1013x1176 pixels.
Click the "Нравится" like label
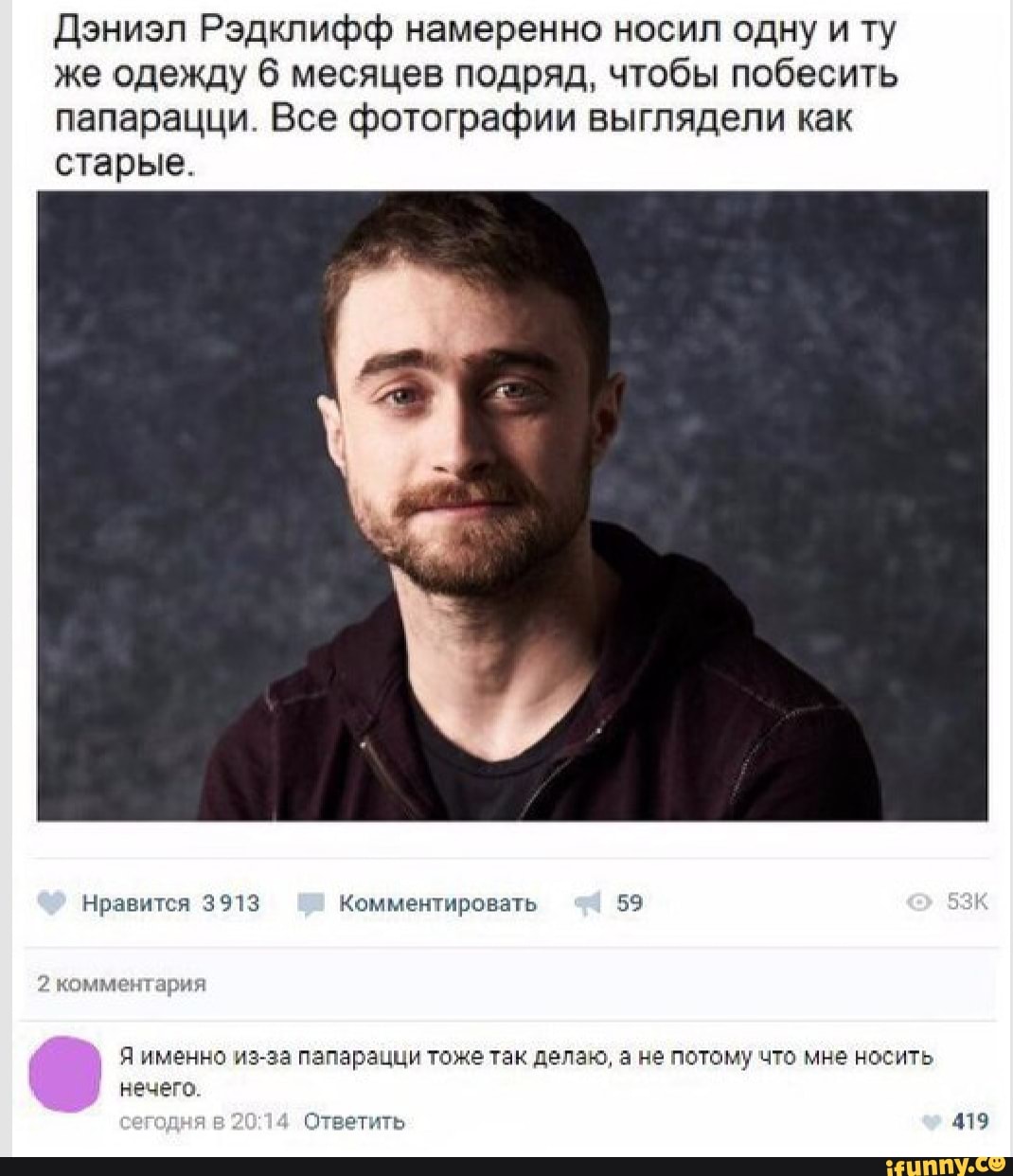[137, 903]
